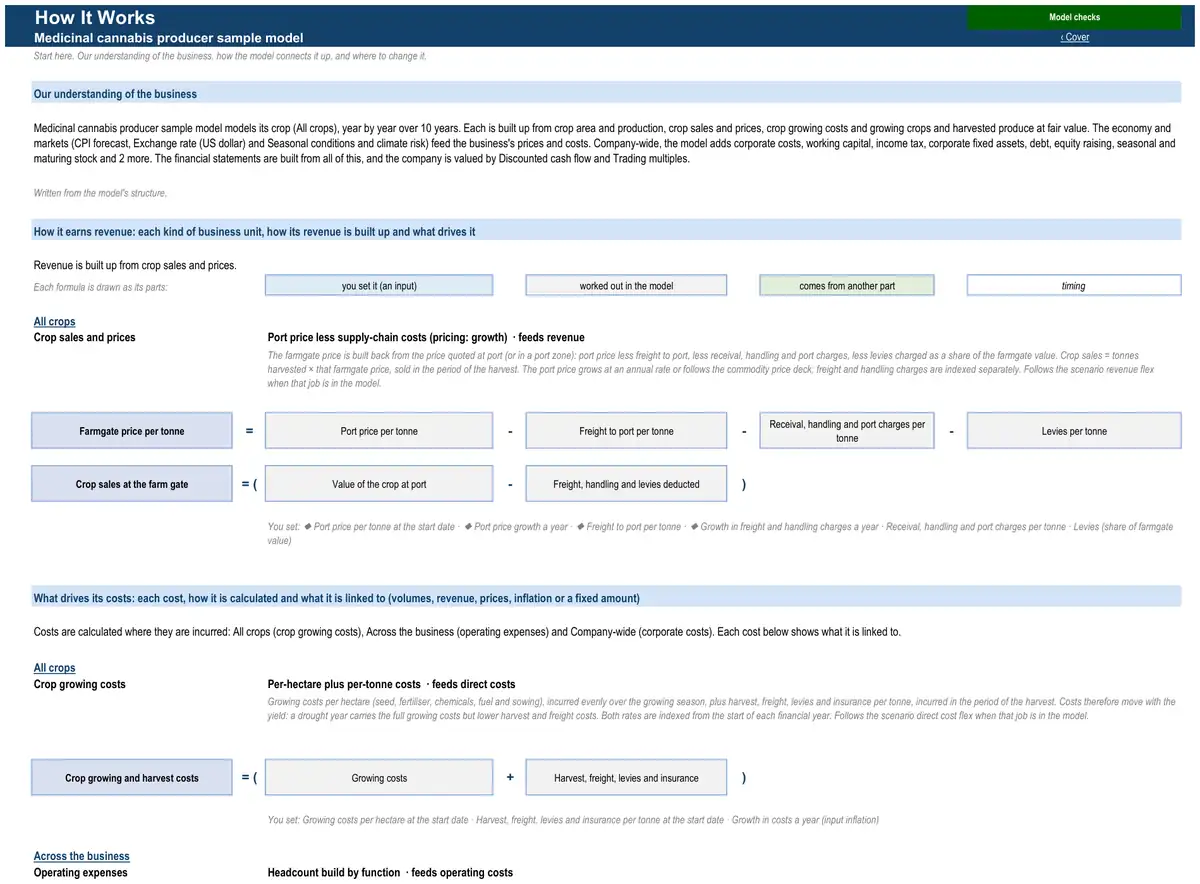Select the 'Operating expenses' label
The image size is (1200, 884).
(81, 873)
